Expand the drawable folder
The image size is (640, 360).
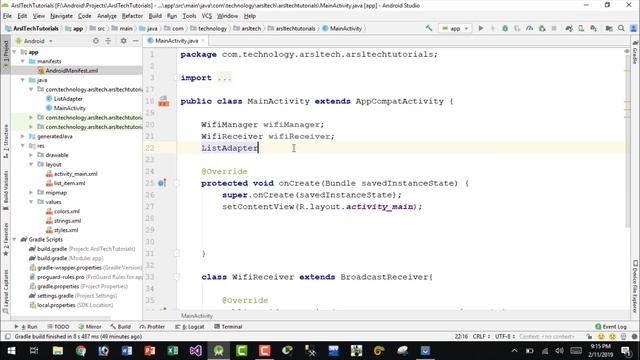31,155
